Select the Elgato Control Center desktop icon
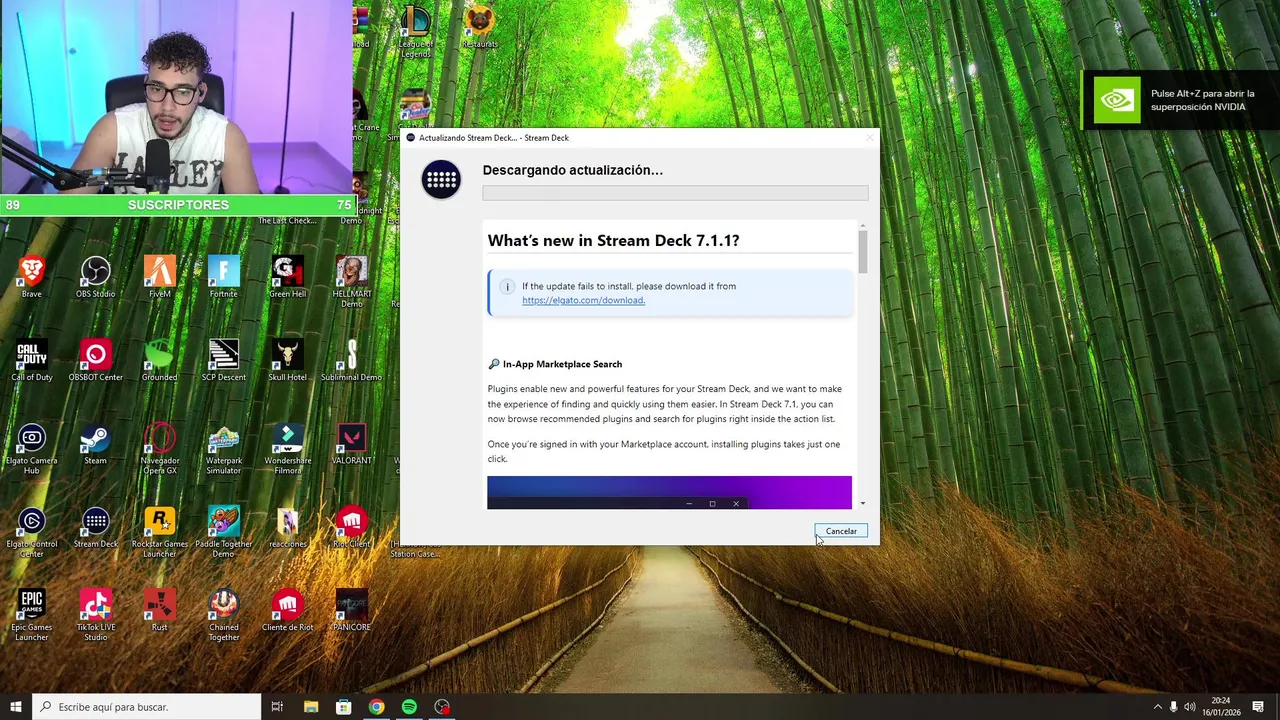1280x720 pixels. tap(32, 531)
